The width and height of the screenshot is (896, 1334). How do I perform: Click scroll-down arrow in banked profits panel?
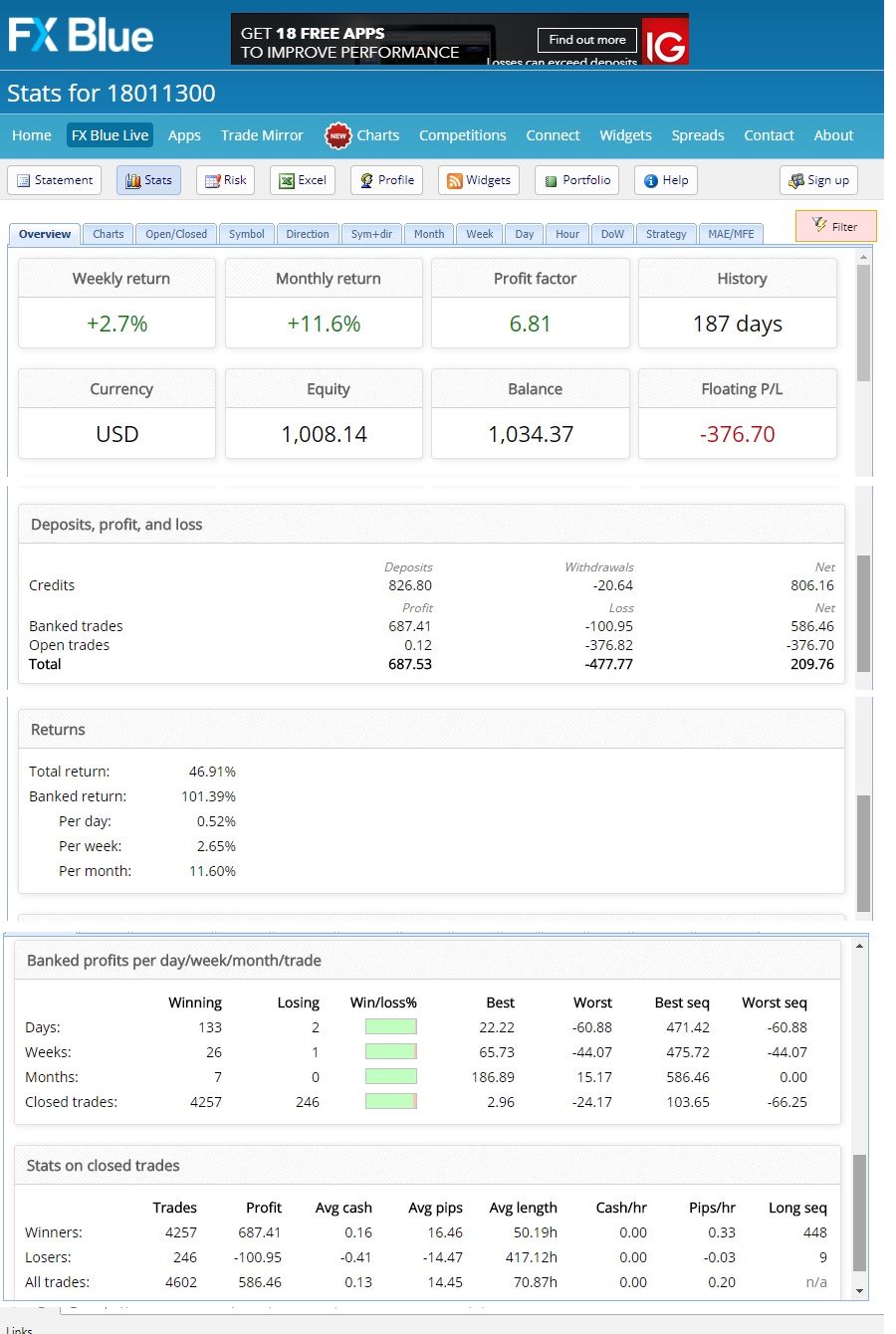(860, 1291)
